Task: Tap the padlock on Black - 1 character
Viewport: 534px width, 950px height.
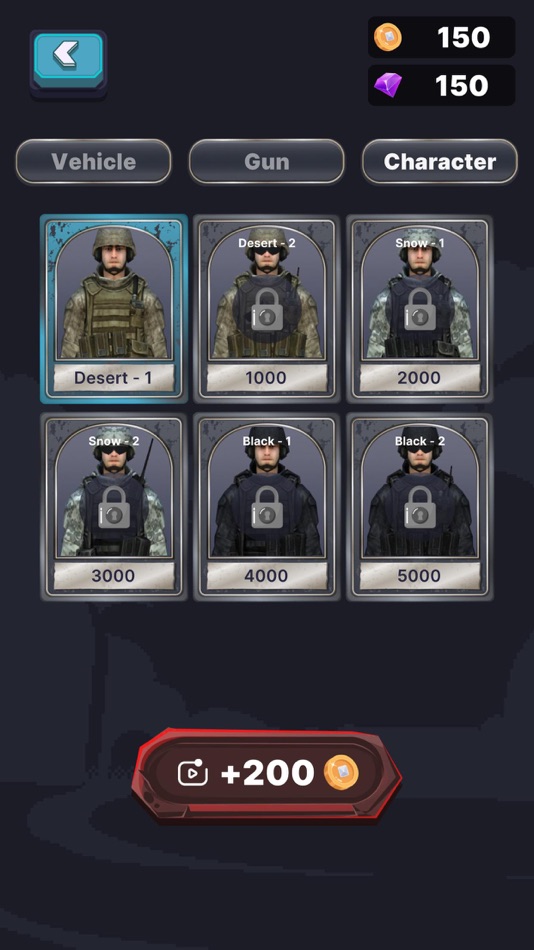Action: tap(267, 507)
